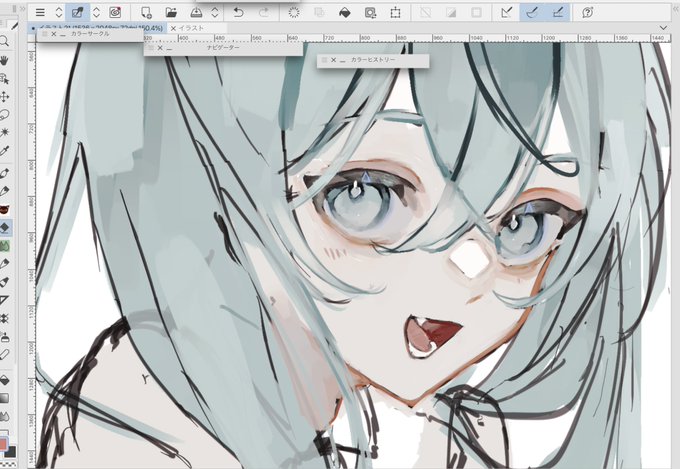Click the vertical ruler along canvas edge

click(31, 255)
